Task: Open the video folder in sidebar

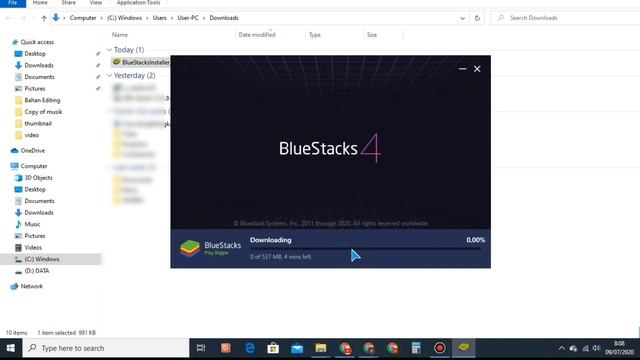Action: click(x=31, y=135)
